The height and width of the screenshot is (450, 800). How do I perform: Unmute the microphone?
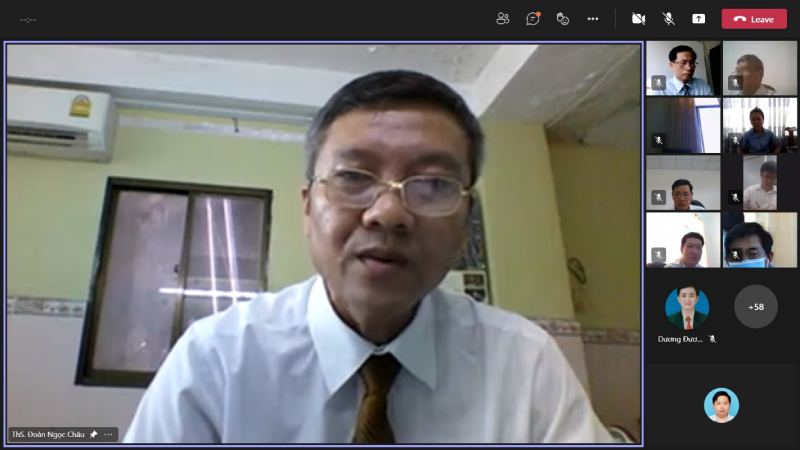click(x=668, y=18)
